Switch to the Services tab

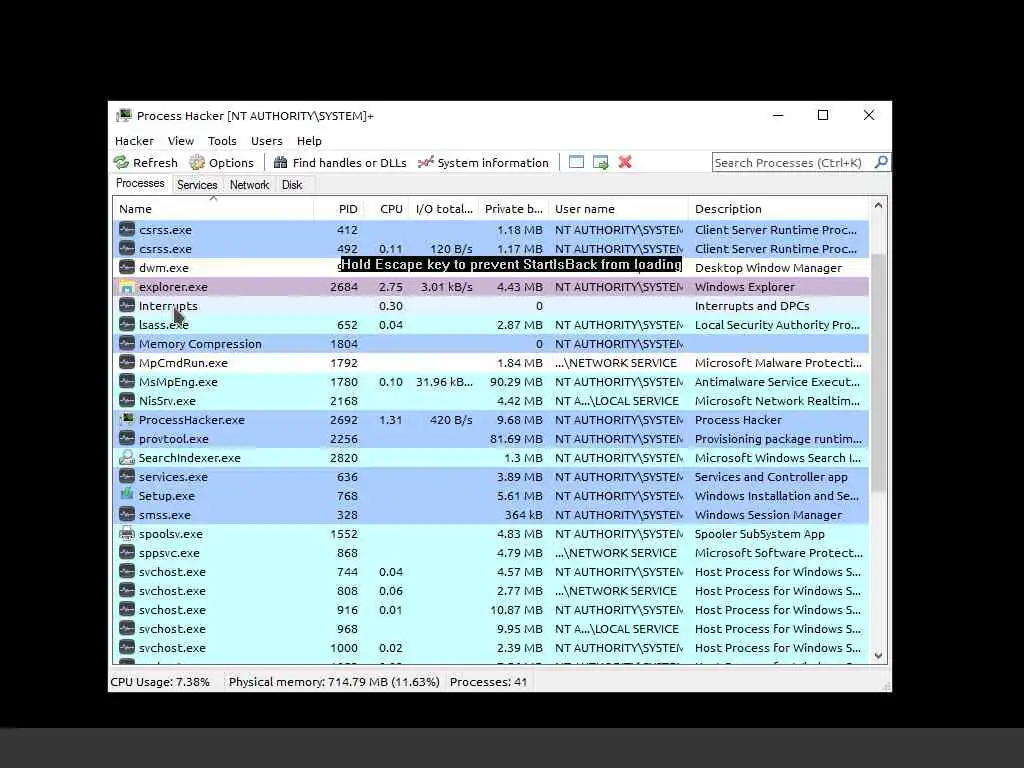(197, 185)
